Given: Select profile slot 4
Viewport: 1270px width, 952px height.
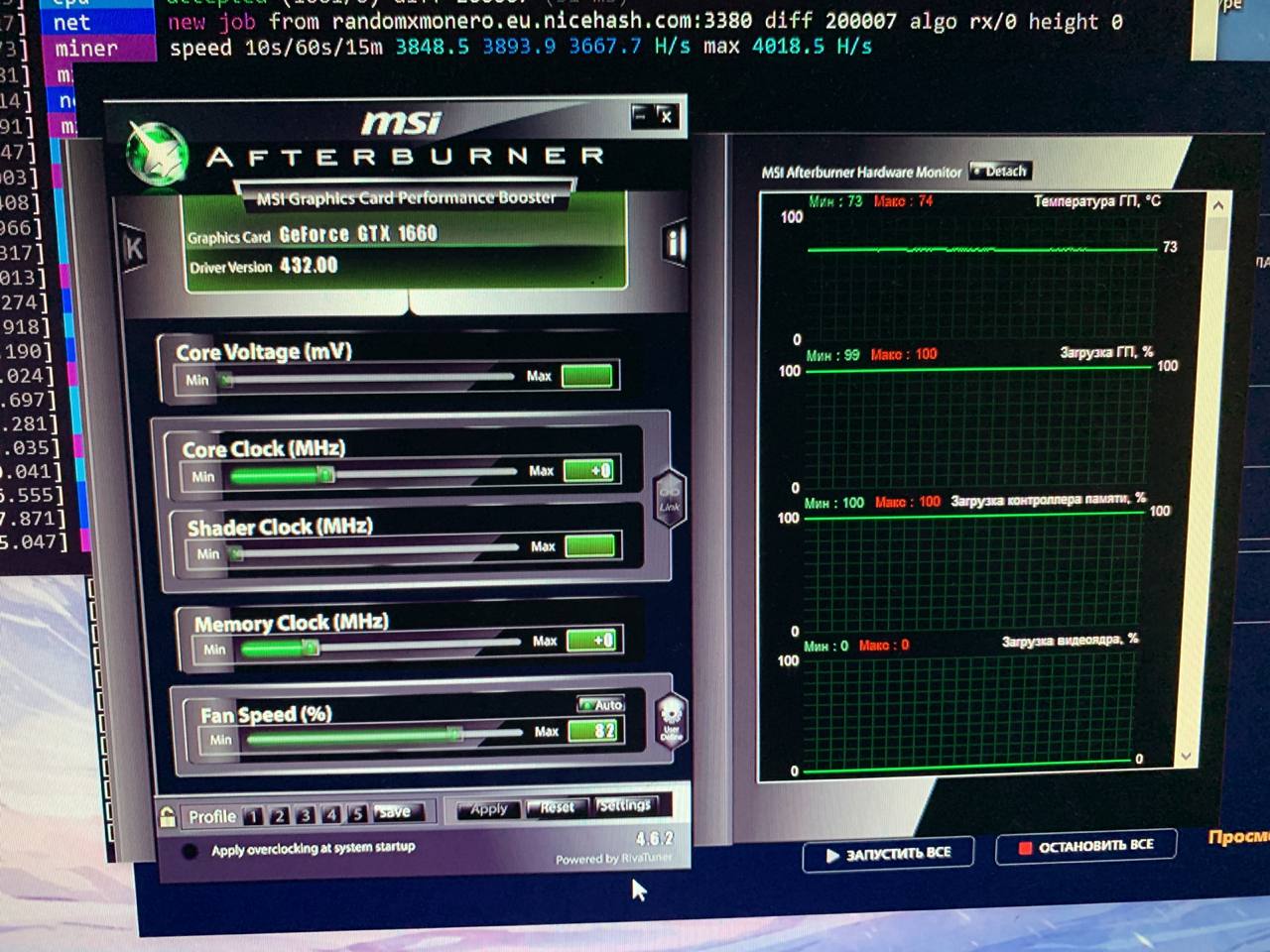Looking at the screenshot, I should (x=331, y=814).
